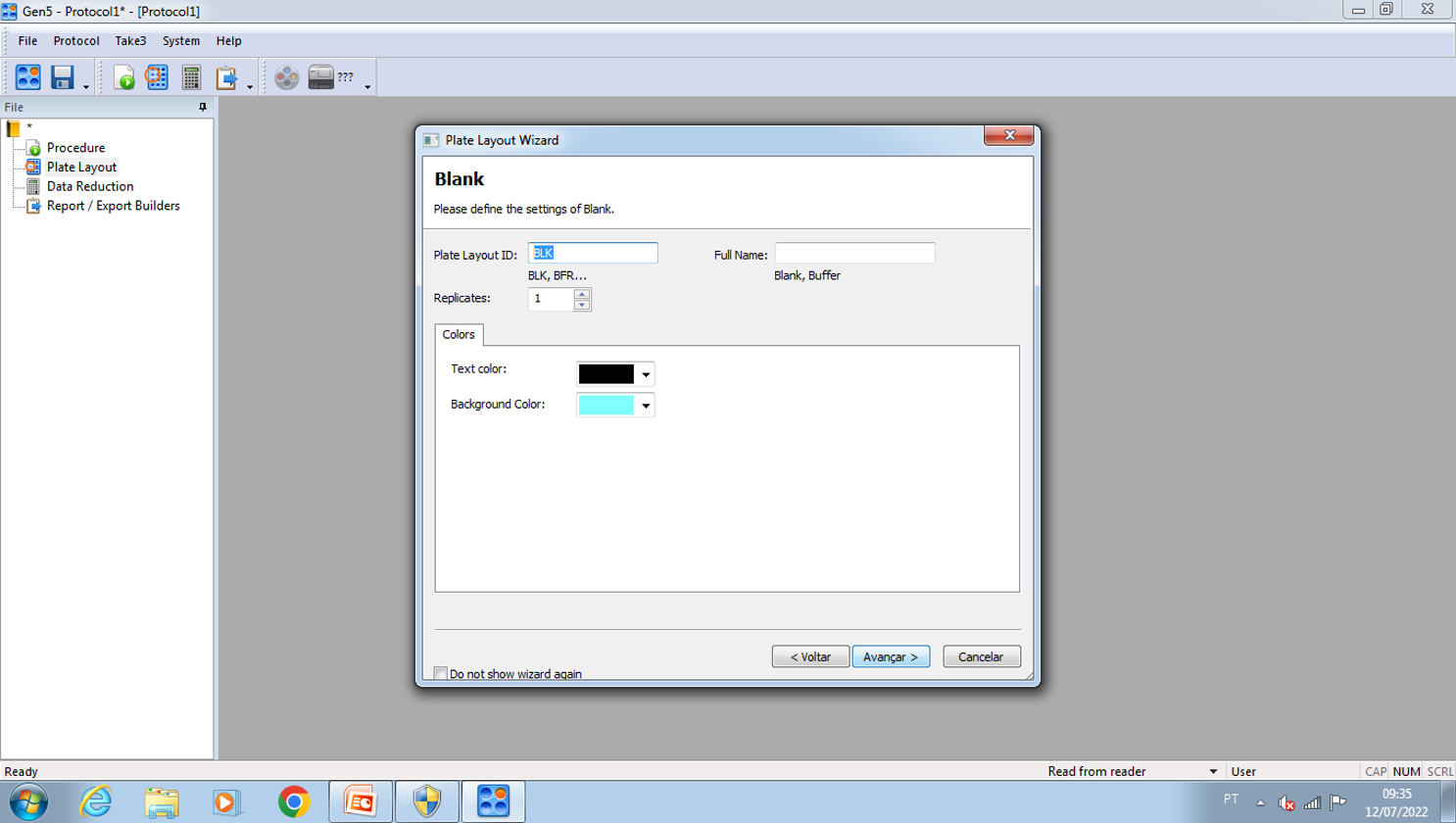The width and height of the screenshot is (1456, 823).
Task: Click the Replicates number field
Action: click(551, 299)
